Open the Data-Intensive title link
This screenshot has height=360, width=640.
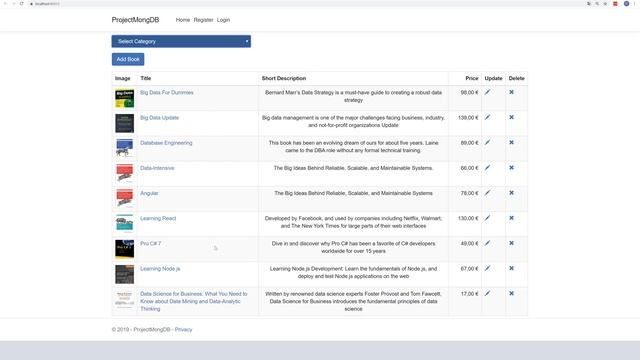[x=157, y=168]
